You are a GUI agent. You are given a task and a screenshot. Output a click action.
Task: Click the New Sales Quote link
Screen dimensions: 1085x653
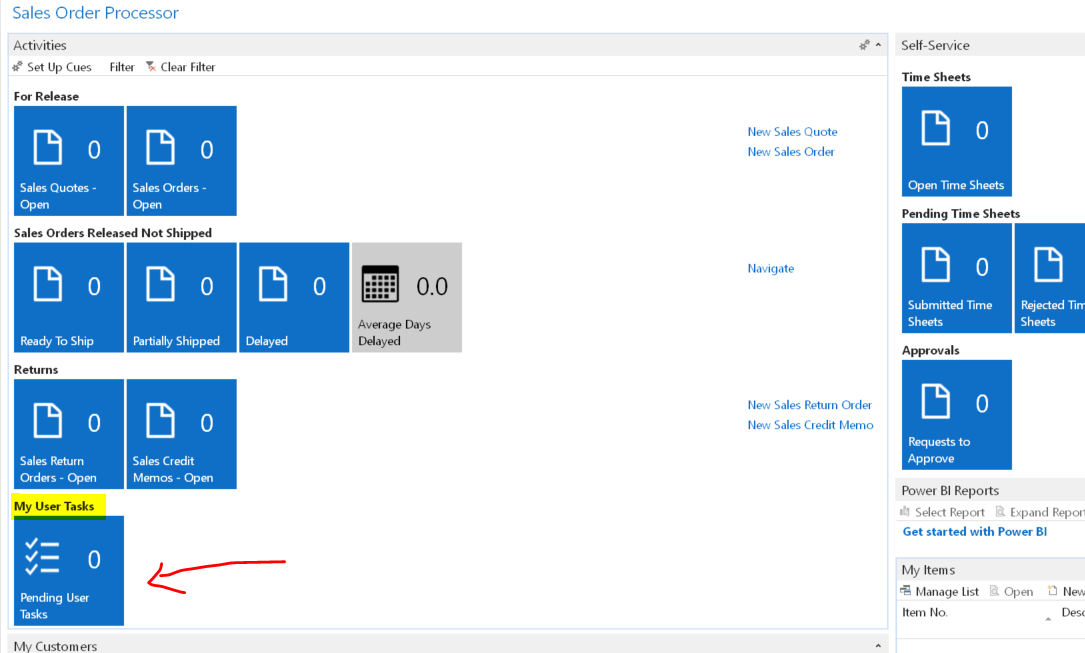point(792,131)
